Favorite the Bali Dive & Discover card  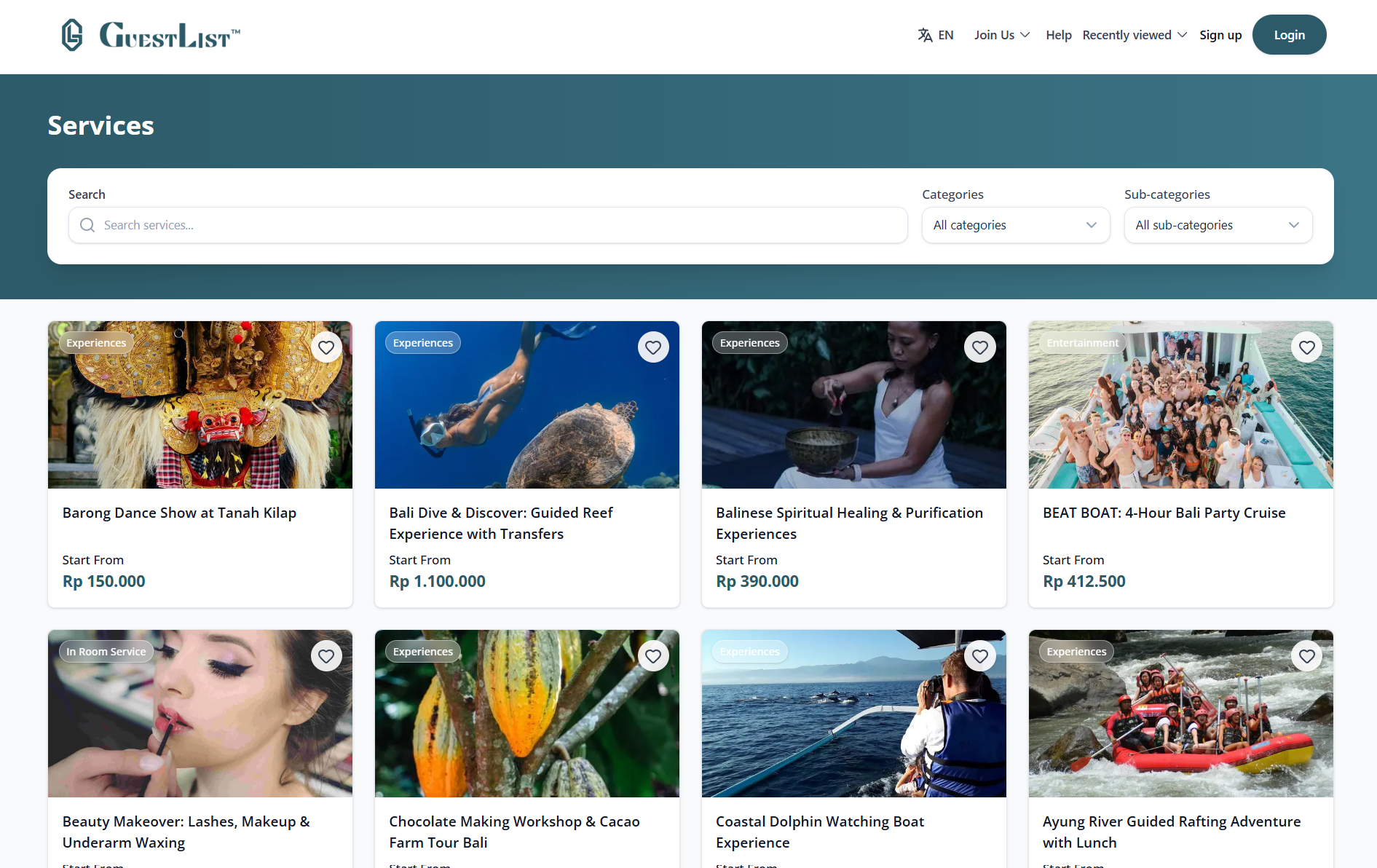click(x=653, y=347)
